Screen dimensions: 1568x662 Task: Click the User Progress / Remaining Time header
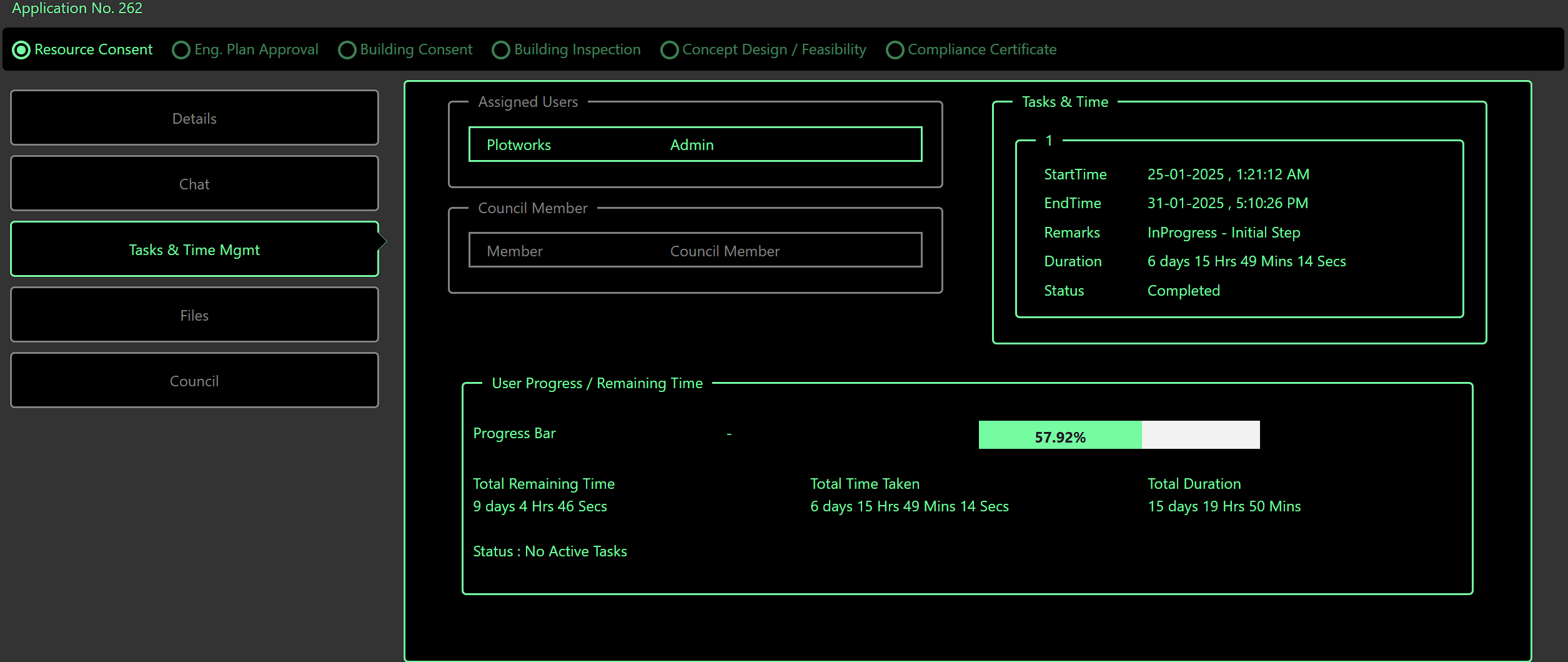coord(597,383)
